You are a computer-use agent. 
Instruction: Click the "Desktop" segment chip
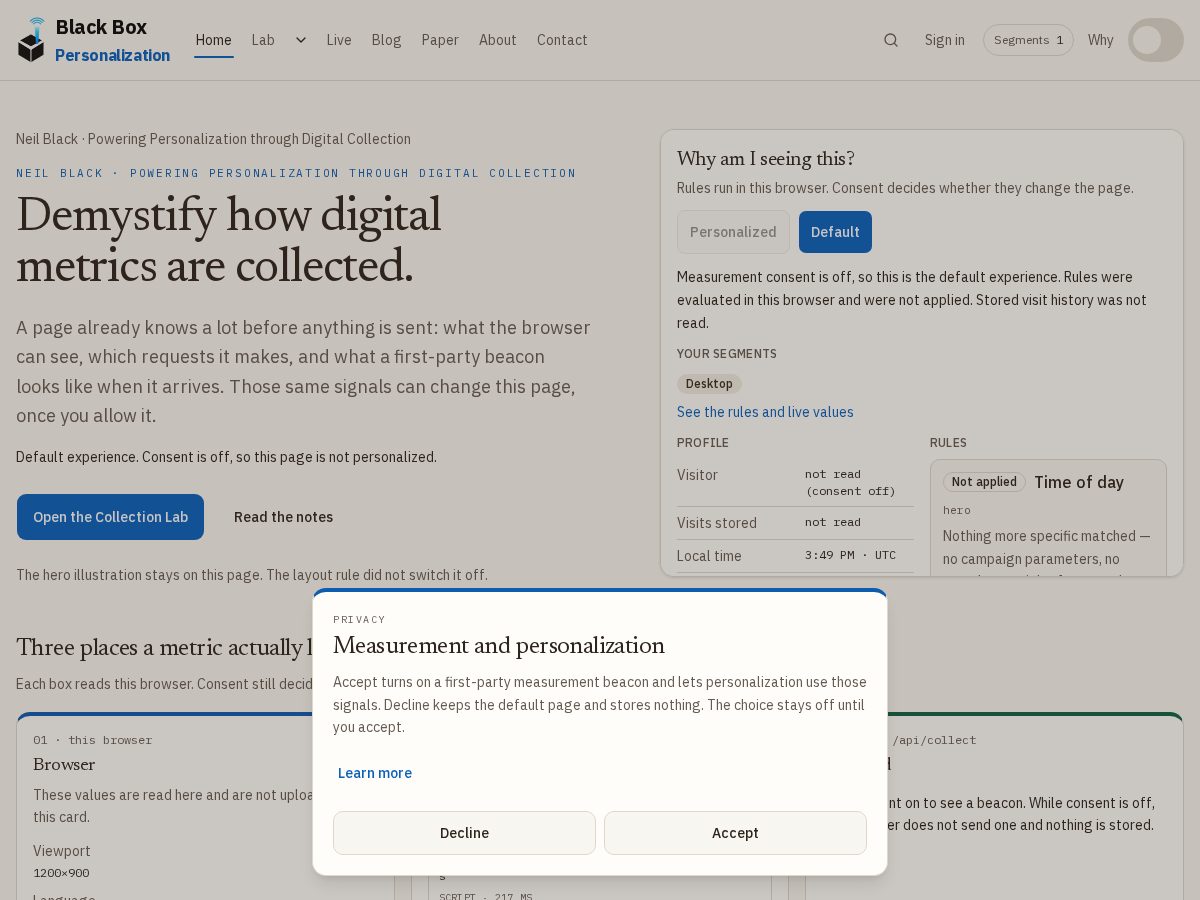coord(709,384)
